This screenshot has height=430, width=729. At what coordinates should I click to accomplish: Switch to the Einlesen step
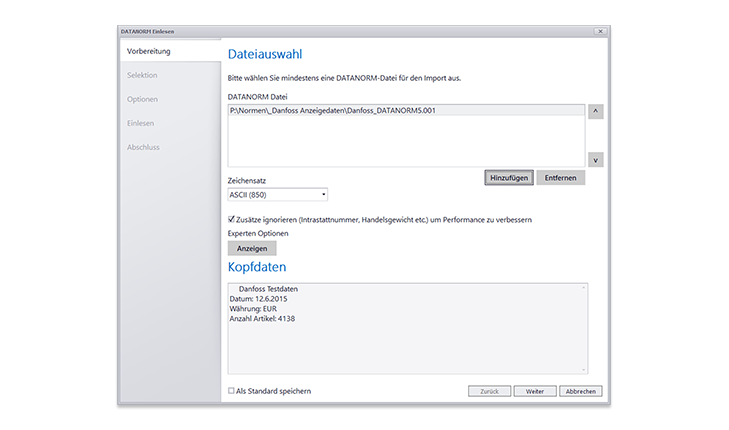point(140,123)
